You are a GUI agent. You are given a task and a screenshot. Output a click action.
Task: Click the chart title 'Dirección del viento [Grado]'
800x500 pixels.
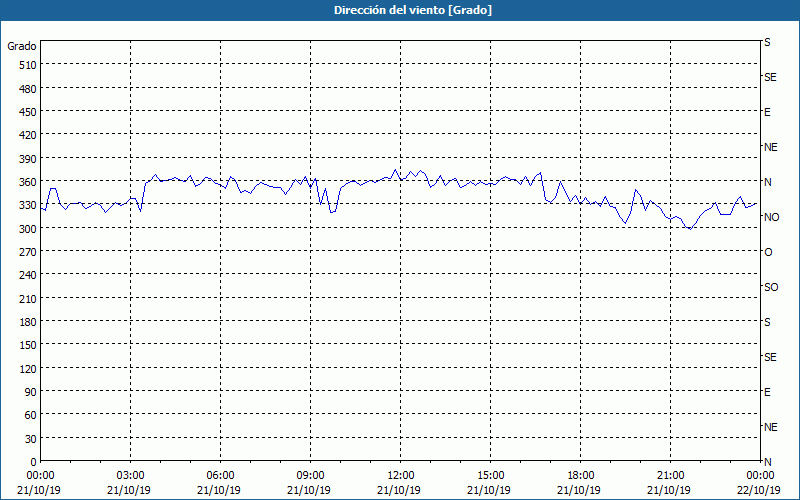pos(413,10)
